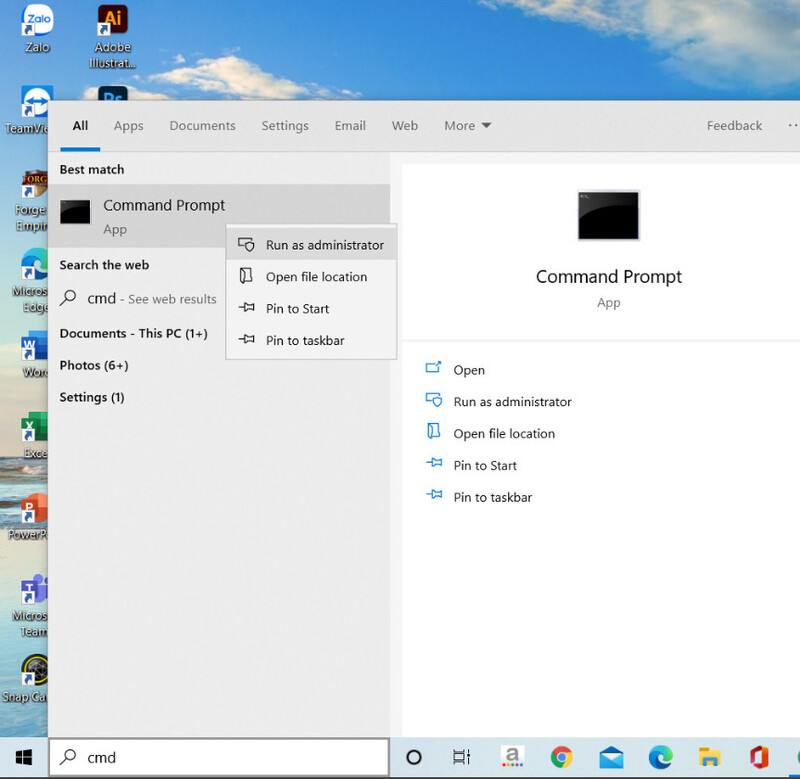Expand Settings (1) results
The image size is (800, 779).
92,397
